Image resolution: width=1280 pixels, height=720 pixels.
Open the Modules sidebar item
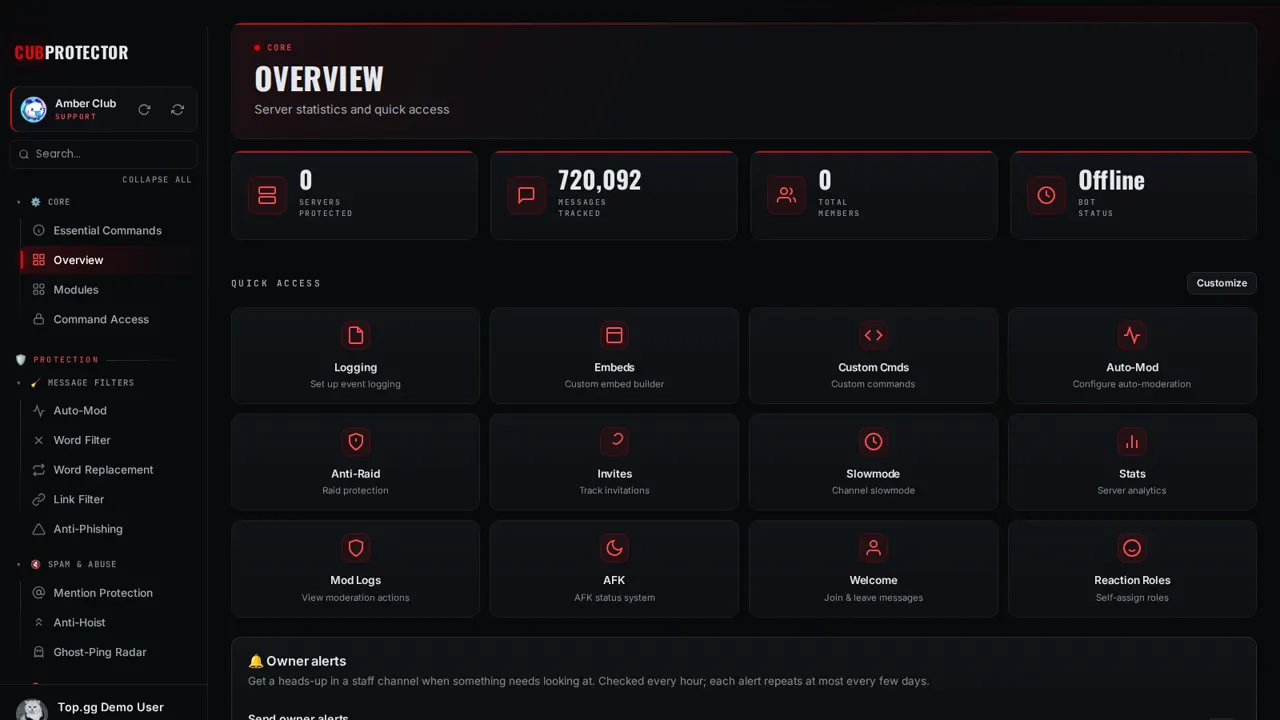(x=108, y=290)
